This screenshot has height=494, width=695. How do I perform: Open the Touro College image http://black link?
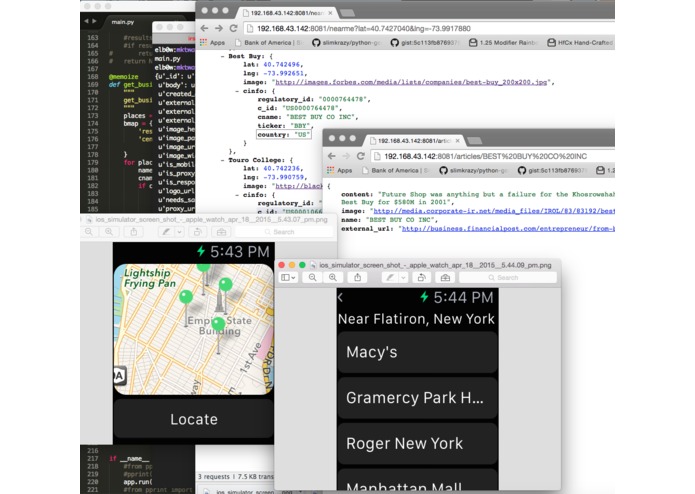pos(299,186)
